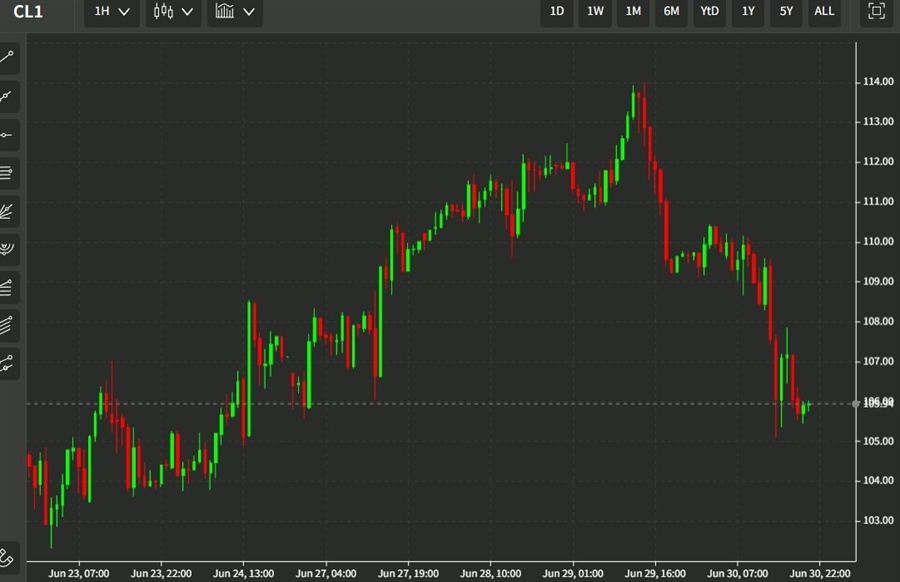Set chart range to 1D
Image resolution: width=900 pixels, height=582 pixels.
coord(557,11)
